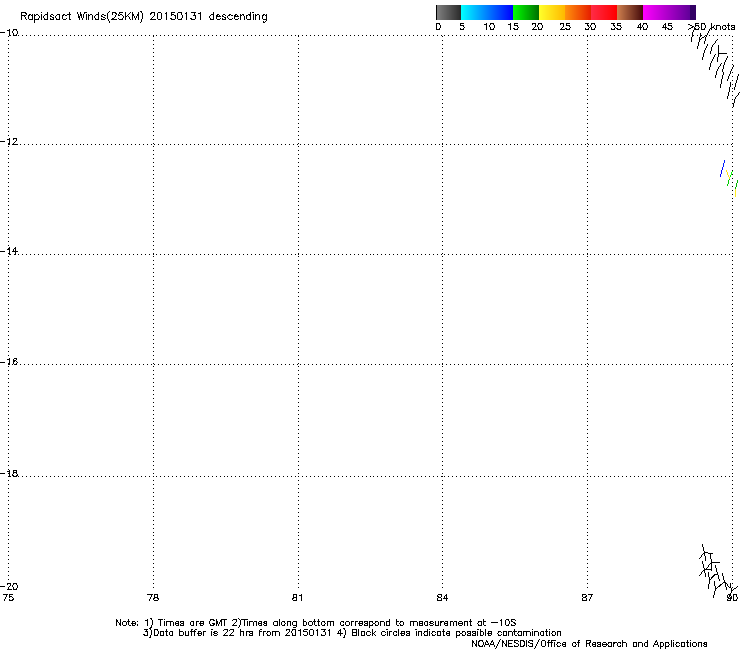Viewport: 740px width, 650px height.
Task: Click the black wind barb cluster near -20 latitude
Action: 716,571
